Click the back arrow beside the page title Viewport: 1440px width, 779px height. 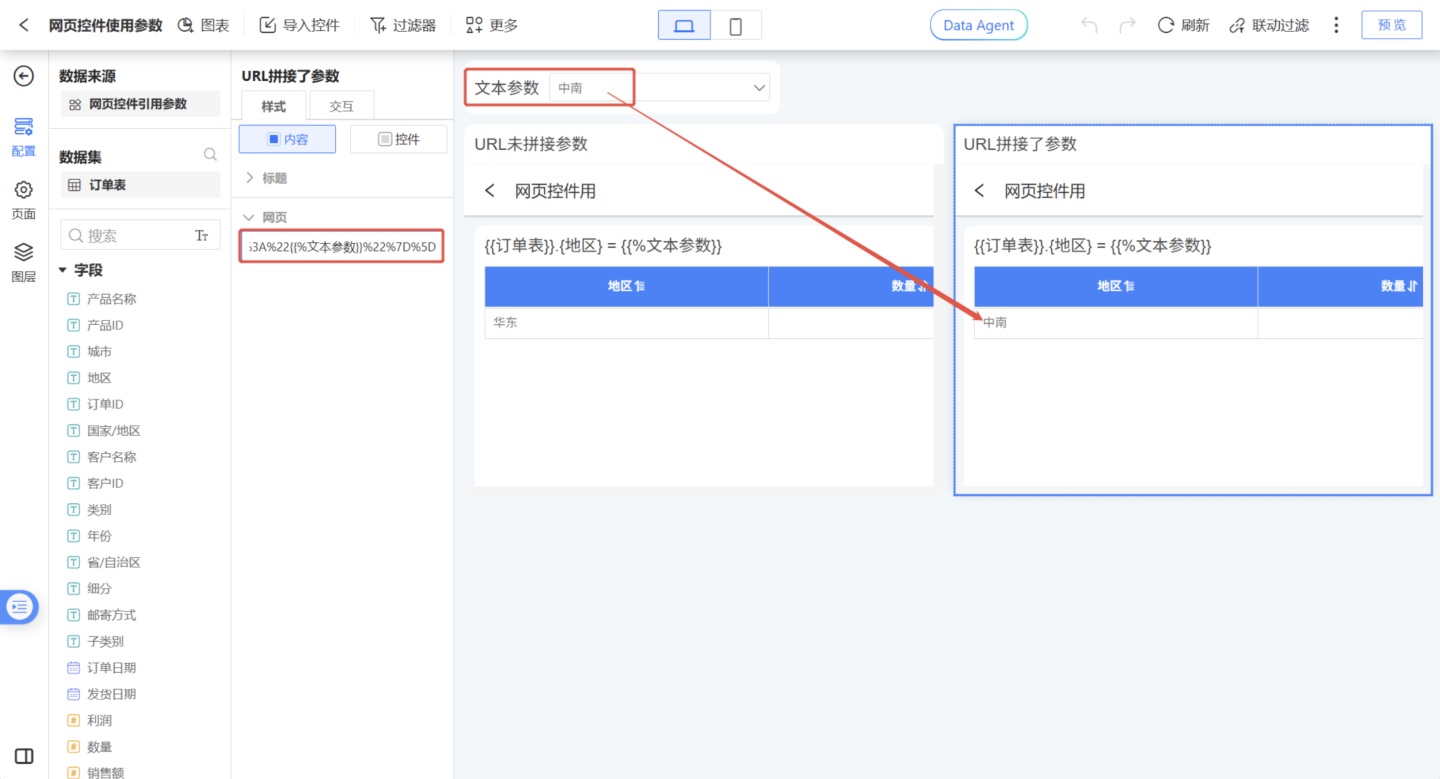[24, 25]
